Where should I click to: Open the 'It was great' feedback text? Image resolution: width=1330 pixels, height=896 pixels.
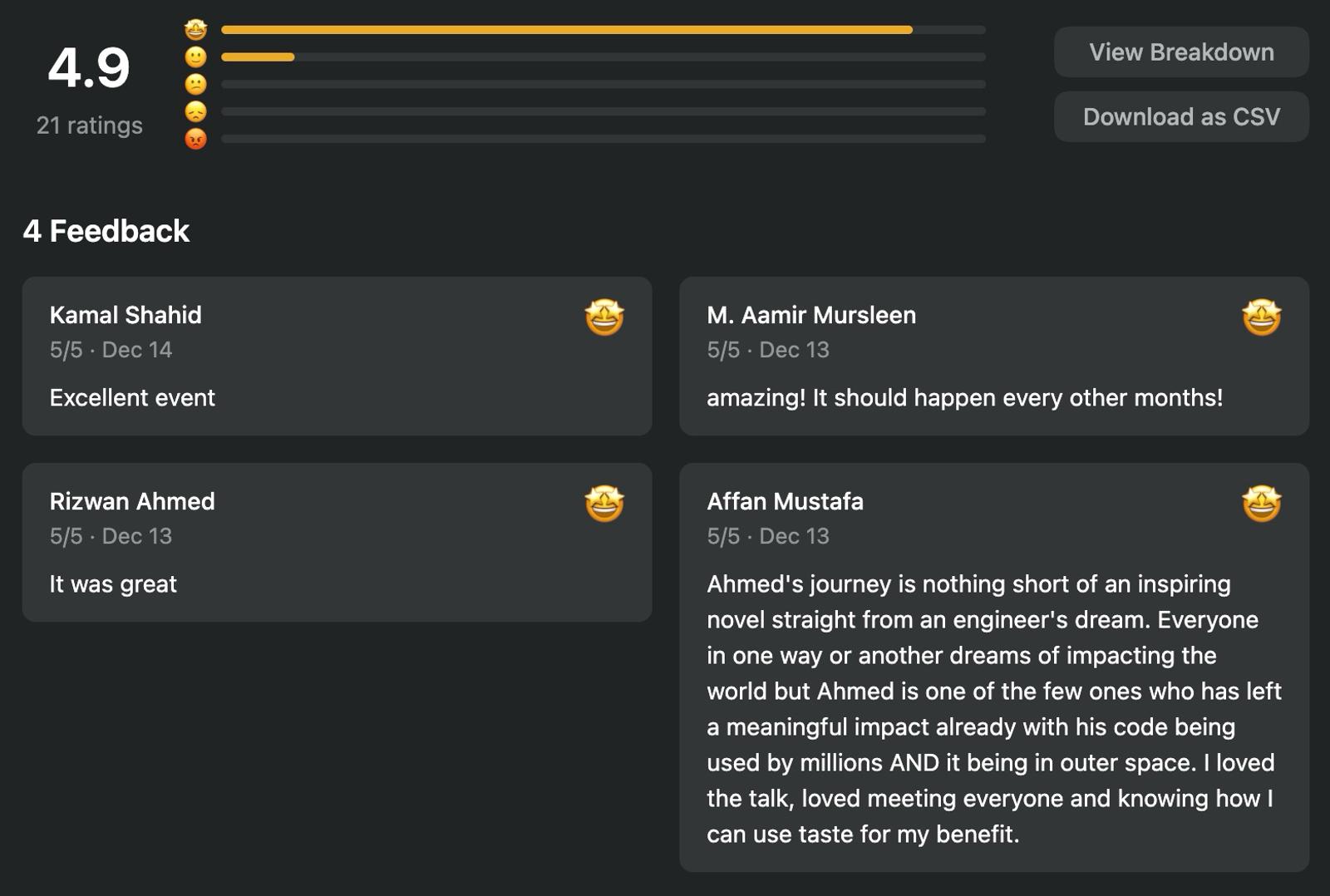pyautogui.click(x=113, y=584)
